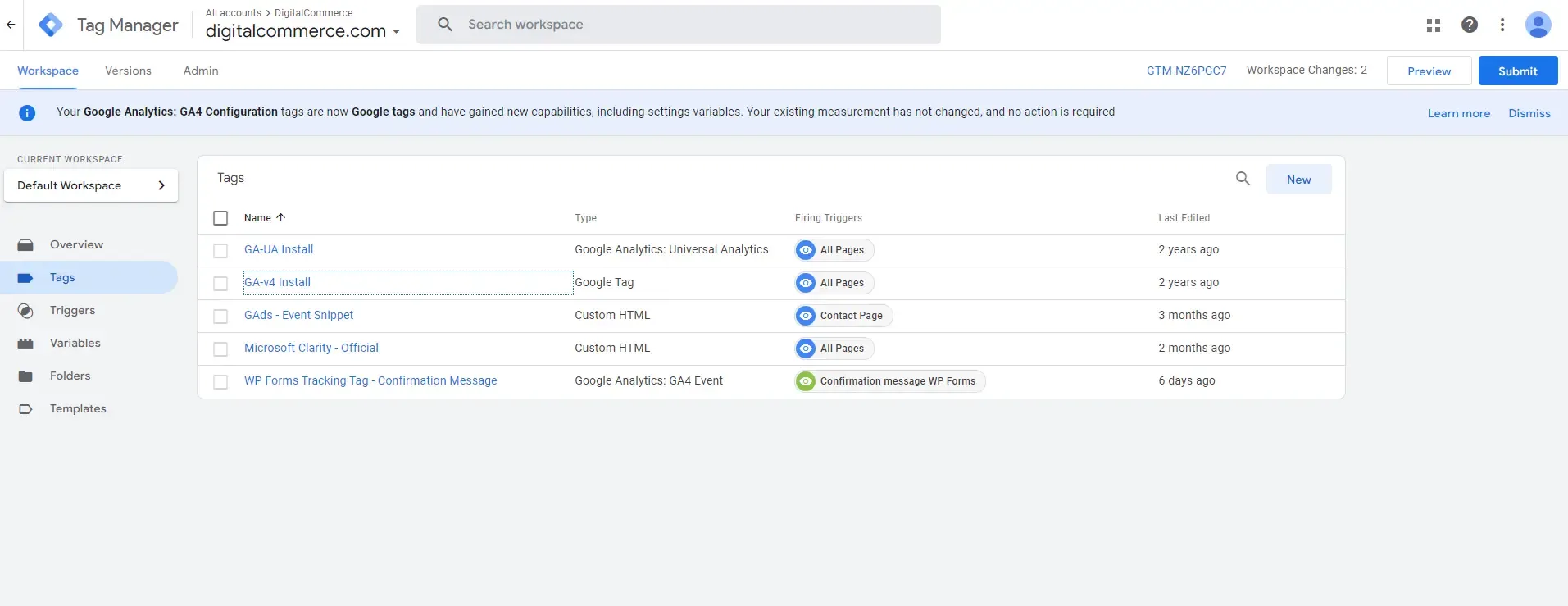This screenshot has height=606, width=1568.
Task: Click the Type column header
Action: click(585, 218)
